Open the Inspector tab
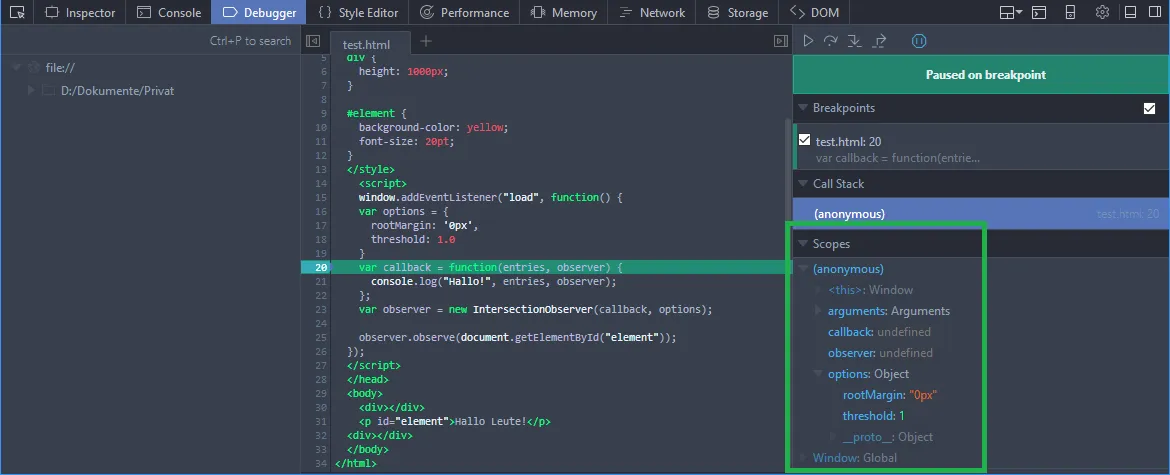 coord(80,13)
